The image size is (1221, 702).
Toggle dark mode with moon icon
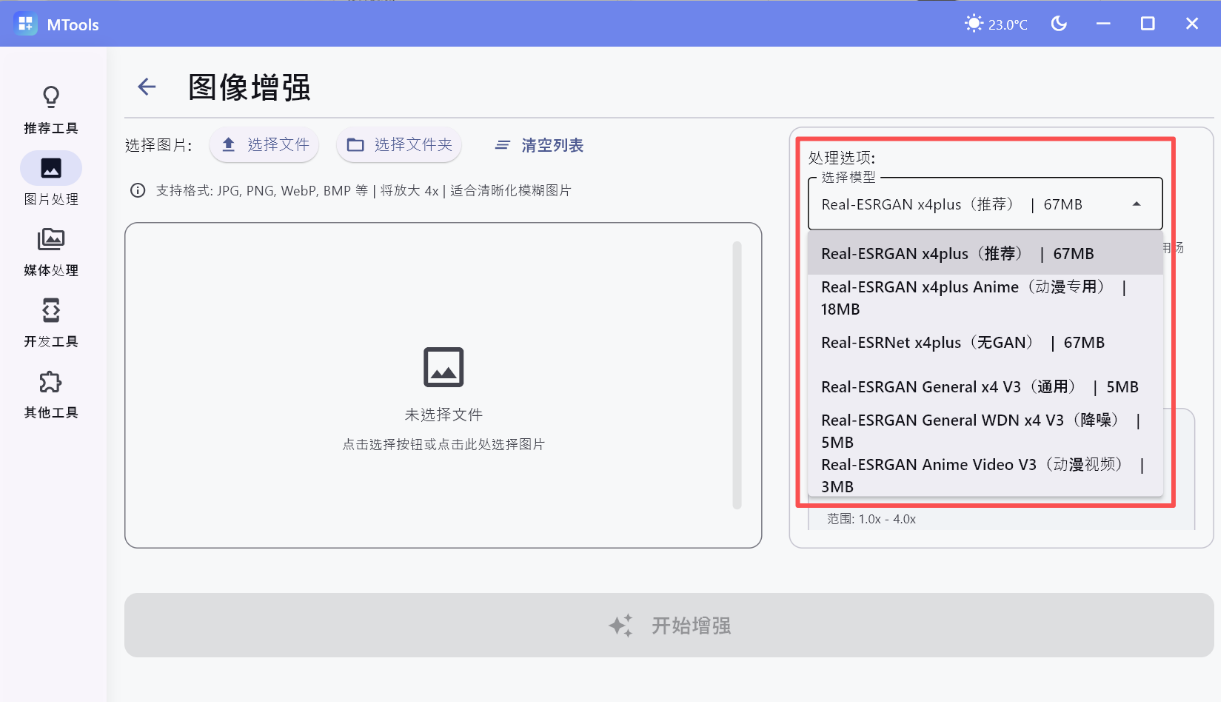1060,24
